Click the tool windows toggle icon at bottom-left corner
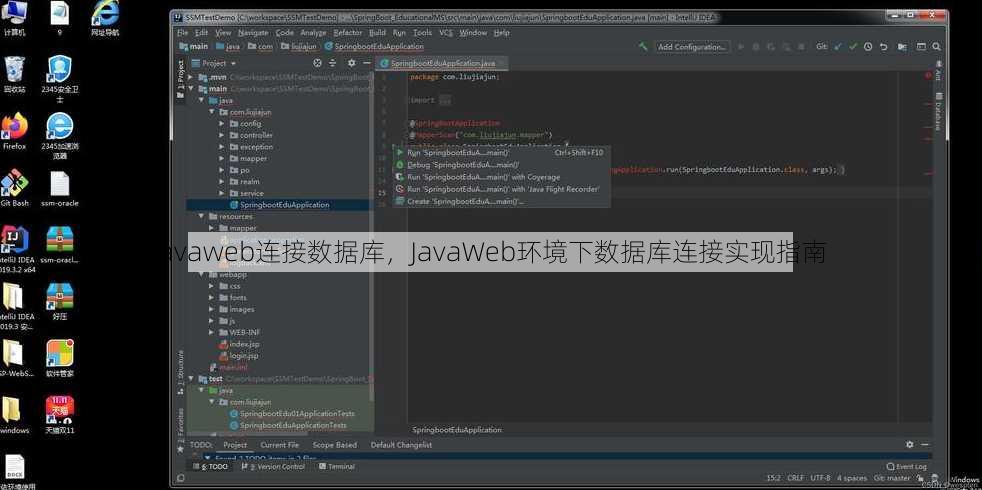This screenshot has width=982, height=490. click(x=181, y=478)
